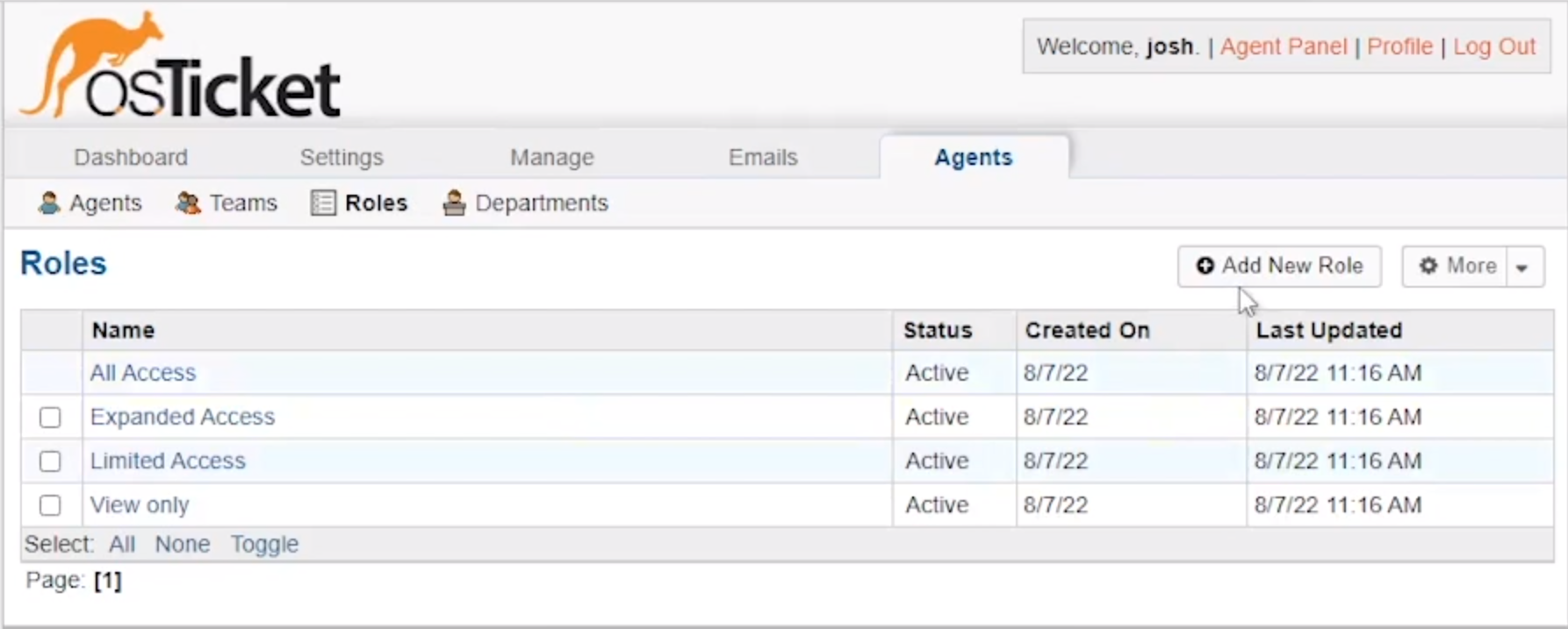Click the Roles list icon
The width and height of the screenshot is (1568, 629).
coord(323,203)
